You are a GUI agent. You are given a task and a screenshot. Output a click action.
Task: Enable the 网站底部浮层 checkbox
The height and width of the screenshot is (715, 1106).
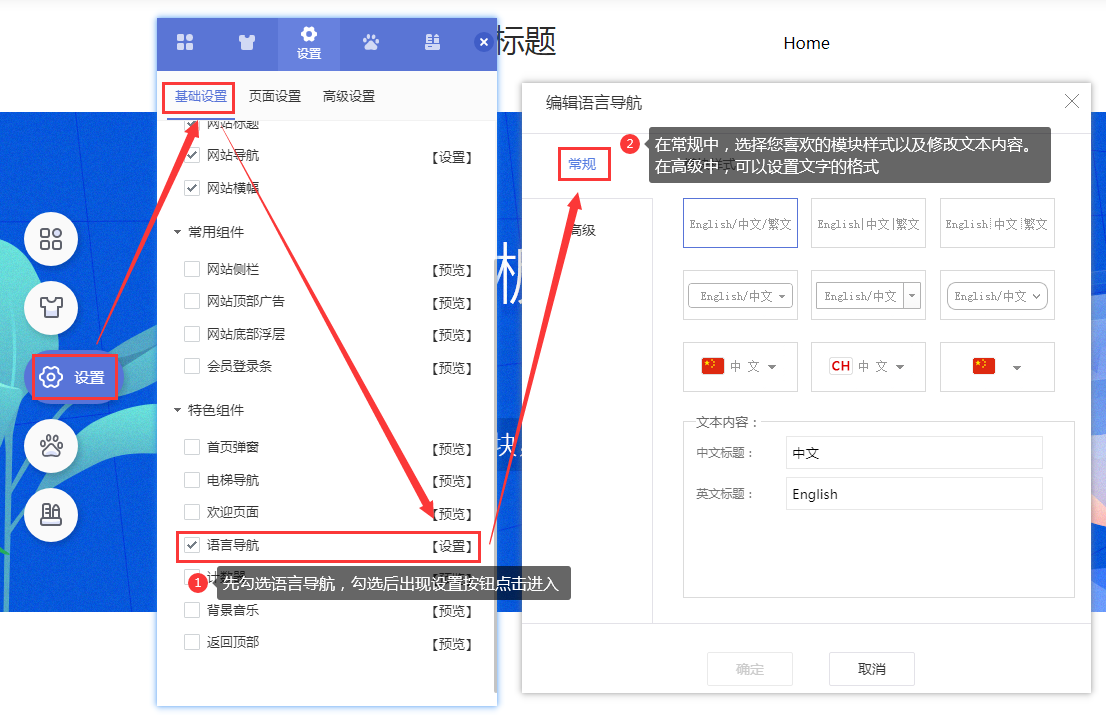pos(192,334)
